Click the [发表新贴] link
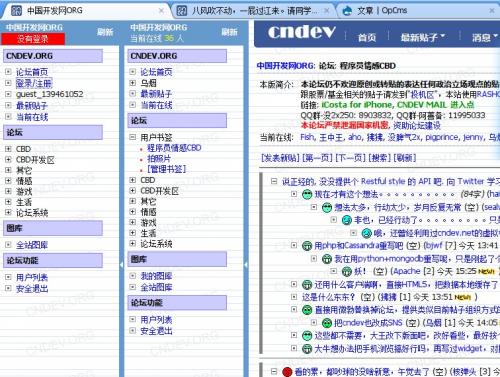This screenshot has width=500, height=377. click(281, 157)
